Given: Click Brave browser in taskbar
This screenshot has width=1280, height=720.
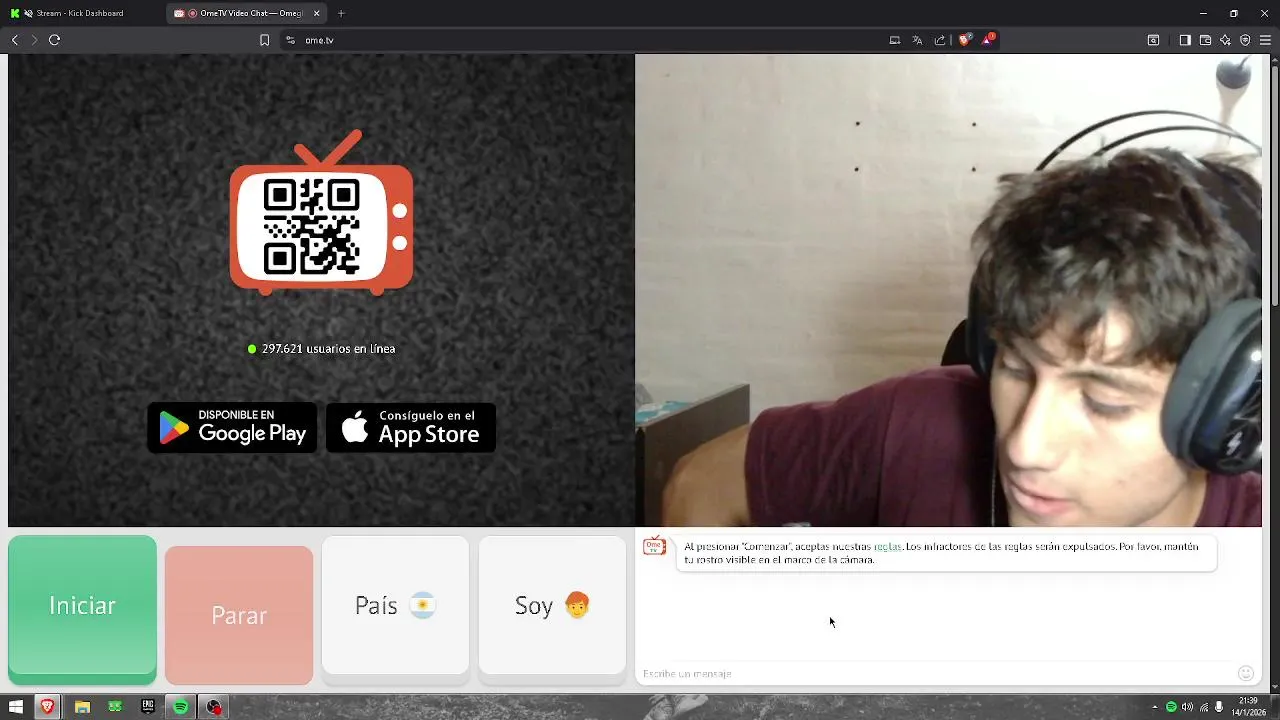Looking at the screenshot, I should [47, 707].
